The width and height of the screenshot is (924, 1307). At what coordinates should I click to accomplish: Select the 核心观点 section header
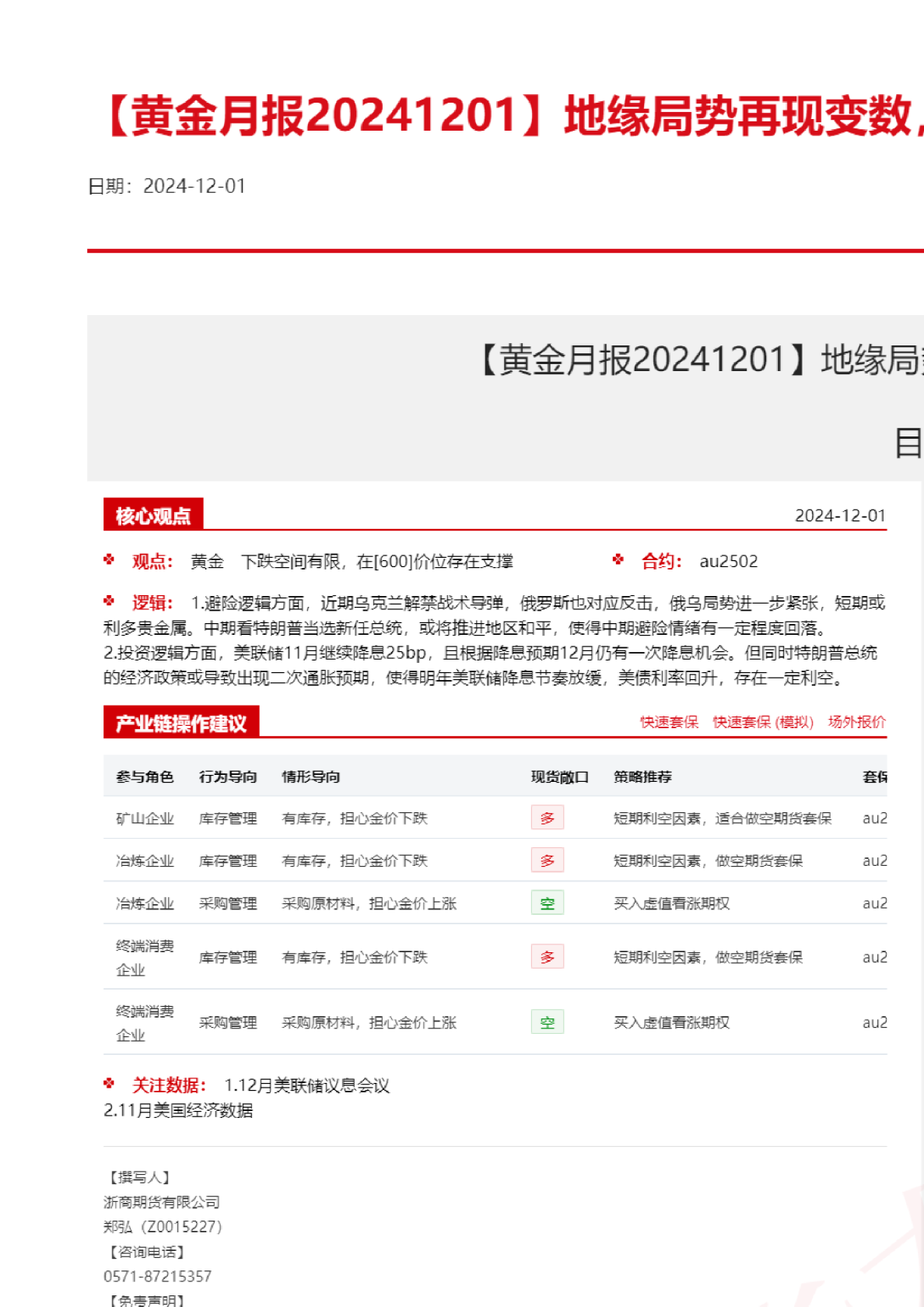pyautogui.click(x=153, y=515)
